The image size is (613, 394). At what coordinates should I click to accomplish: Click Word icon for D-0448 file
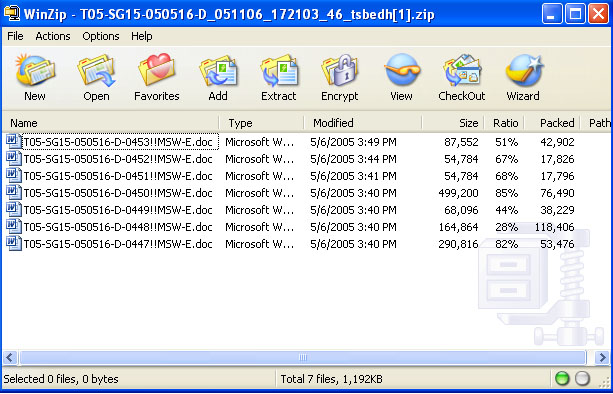point(14,226)
